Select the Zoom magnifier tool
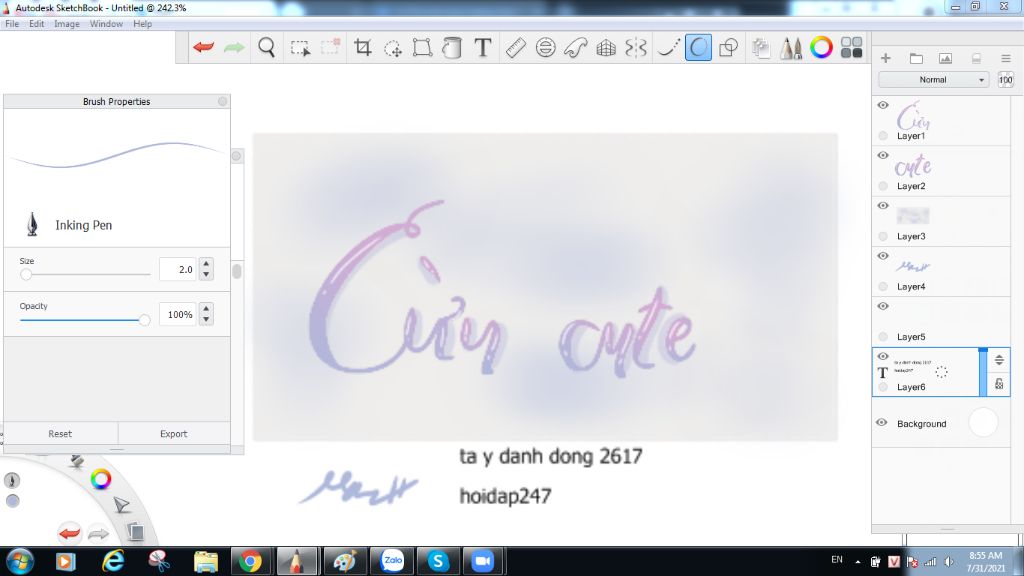The height and width of the screenshot is (576, 1024). pyautogui.click(x=266, y=46)
